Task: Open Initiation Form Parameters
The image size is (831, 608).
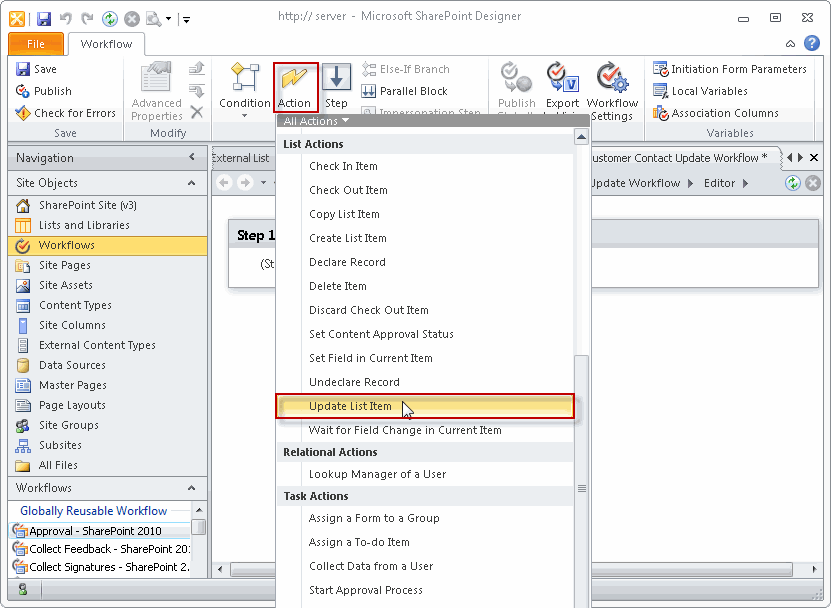Action: (x=731, y=69)
